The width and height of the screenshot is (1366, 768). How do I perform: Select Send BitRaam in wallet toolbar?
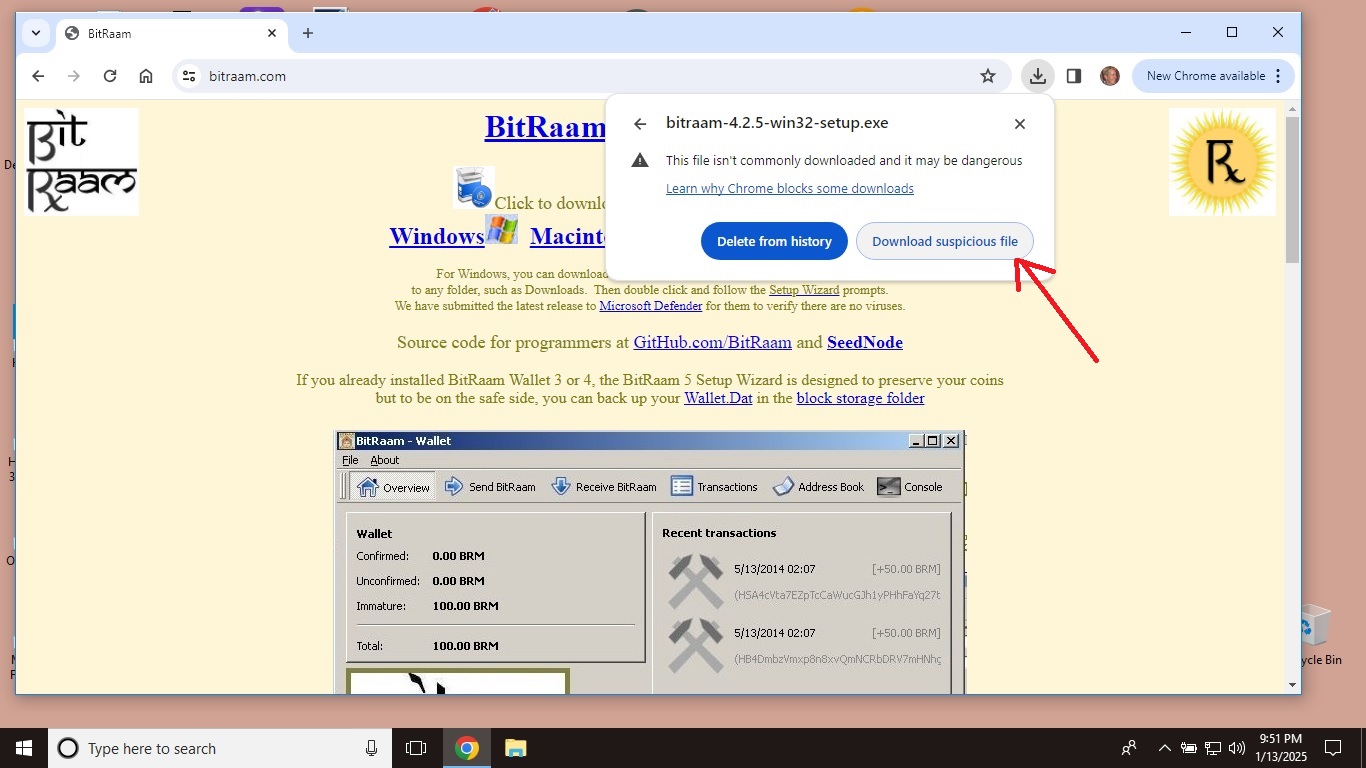pyautogui.click(x=490, y=487)
